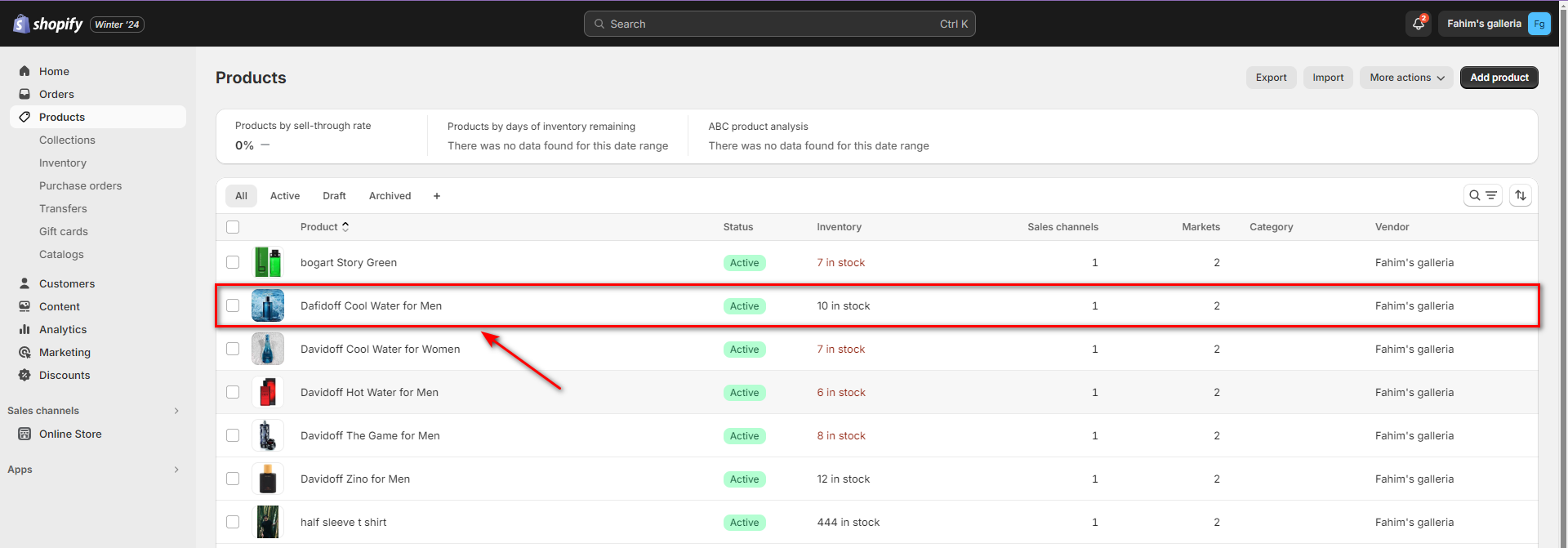1568x548 pixels.
Task: Check the Davidoff The Game for Men checkbox
Action: point(233,435)
